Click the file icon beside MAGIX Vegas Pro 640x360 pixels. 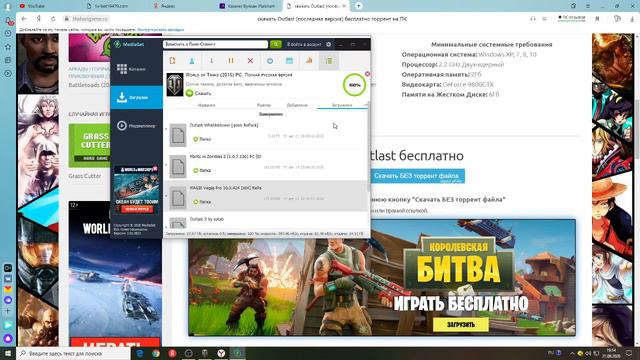178,198
